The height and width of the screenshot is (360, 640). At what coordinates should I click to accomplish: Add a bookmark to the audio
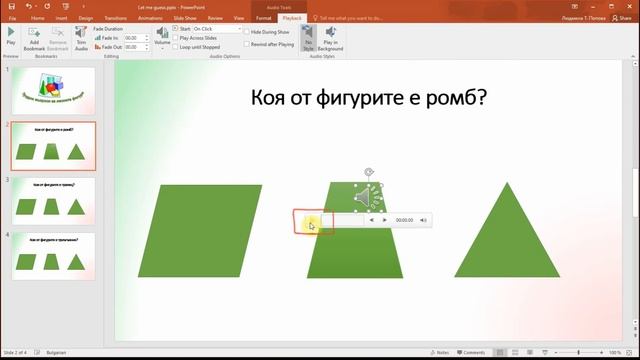point(34,39)
